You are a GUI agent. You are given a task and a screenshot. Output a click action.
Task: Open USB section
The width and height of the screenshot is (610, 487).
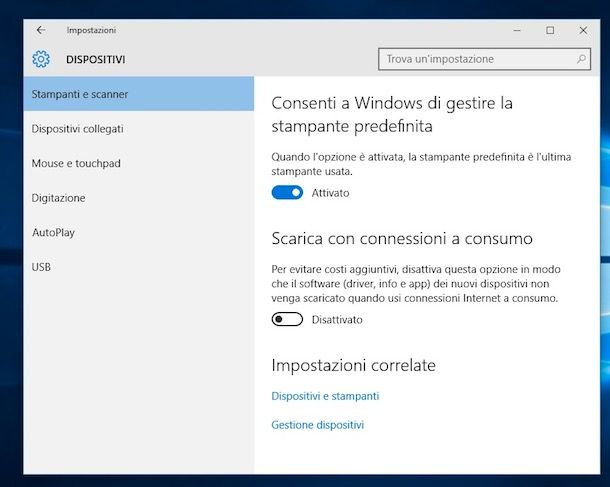138,267
